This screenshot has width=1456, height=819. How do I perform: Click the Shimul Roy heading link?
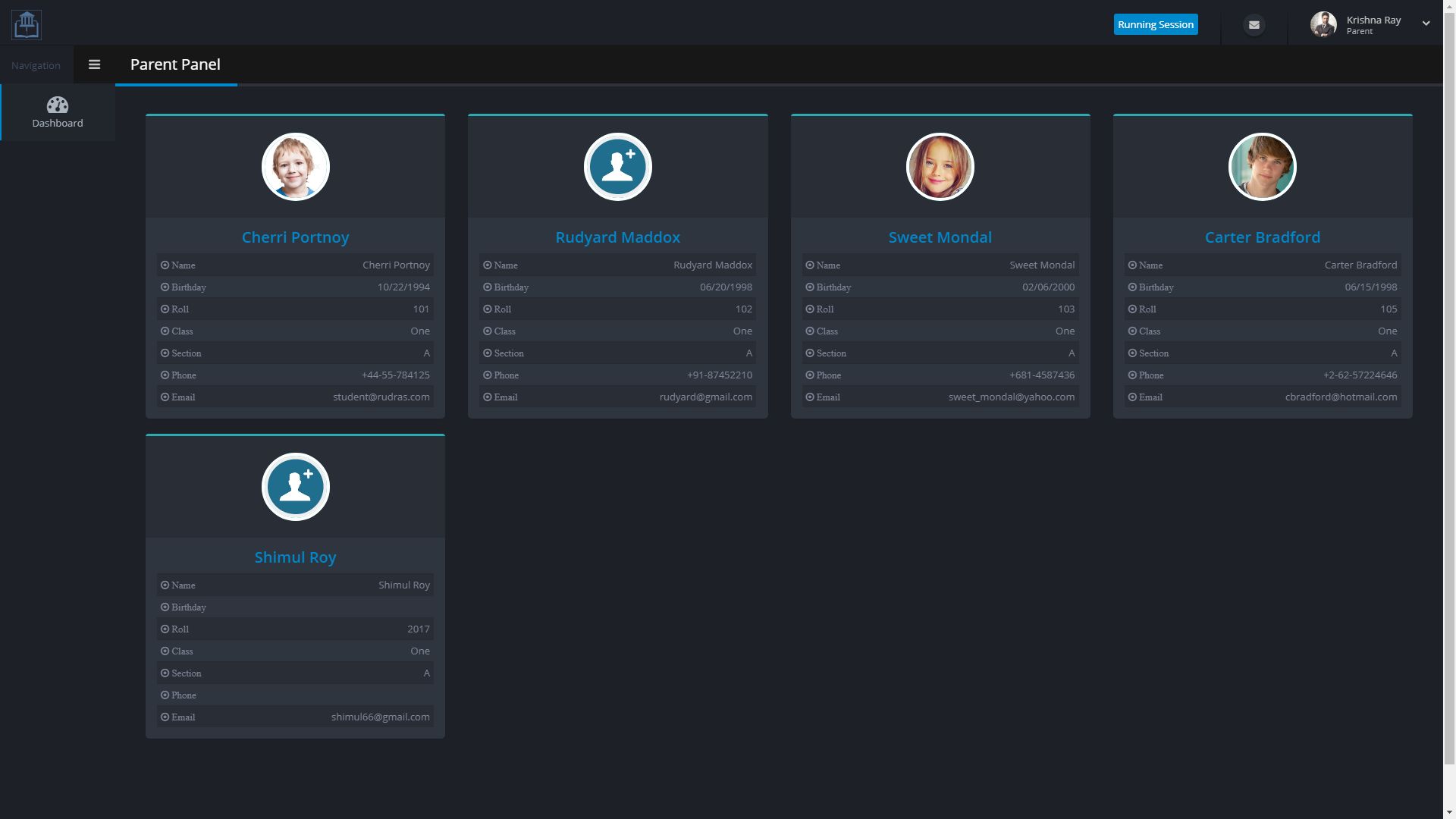[x=295, y=557]
